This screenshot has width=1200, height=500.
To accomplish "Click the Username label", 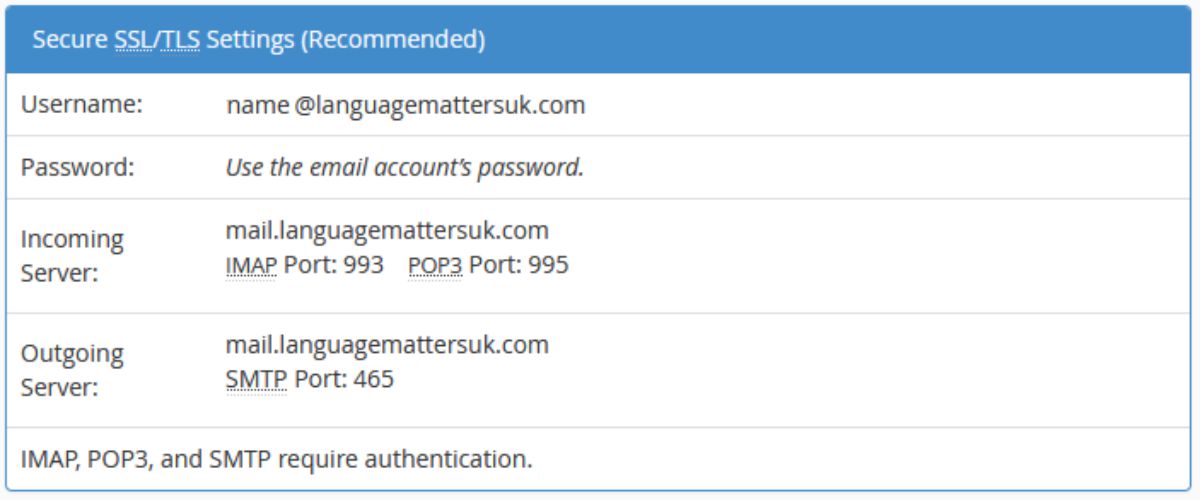I will pyautogui.click(x=82, y=104).
